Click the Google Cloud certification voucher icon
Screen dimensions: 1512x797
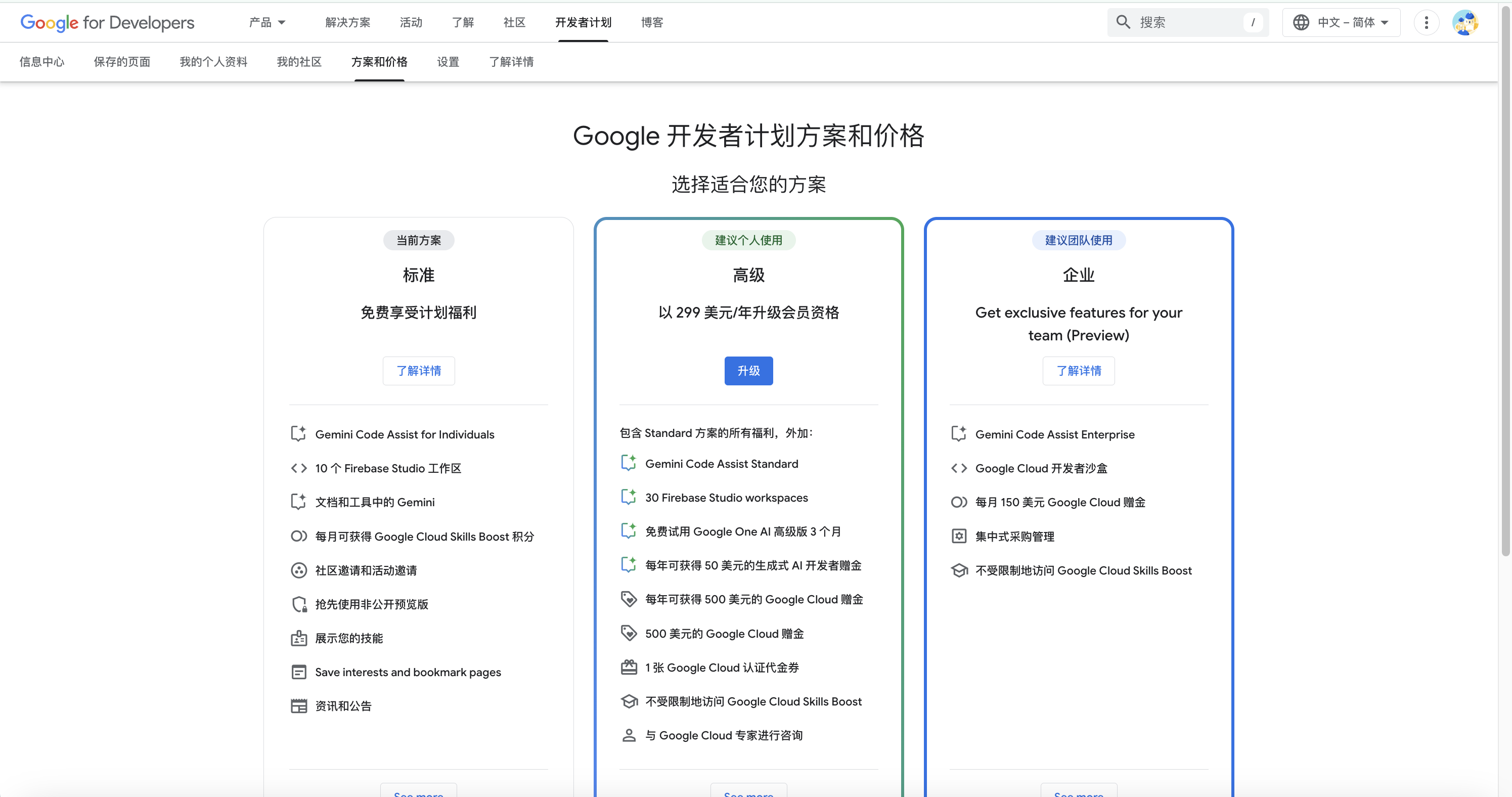coord(629,668)
